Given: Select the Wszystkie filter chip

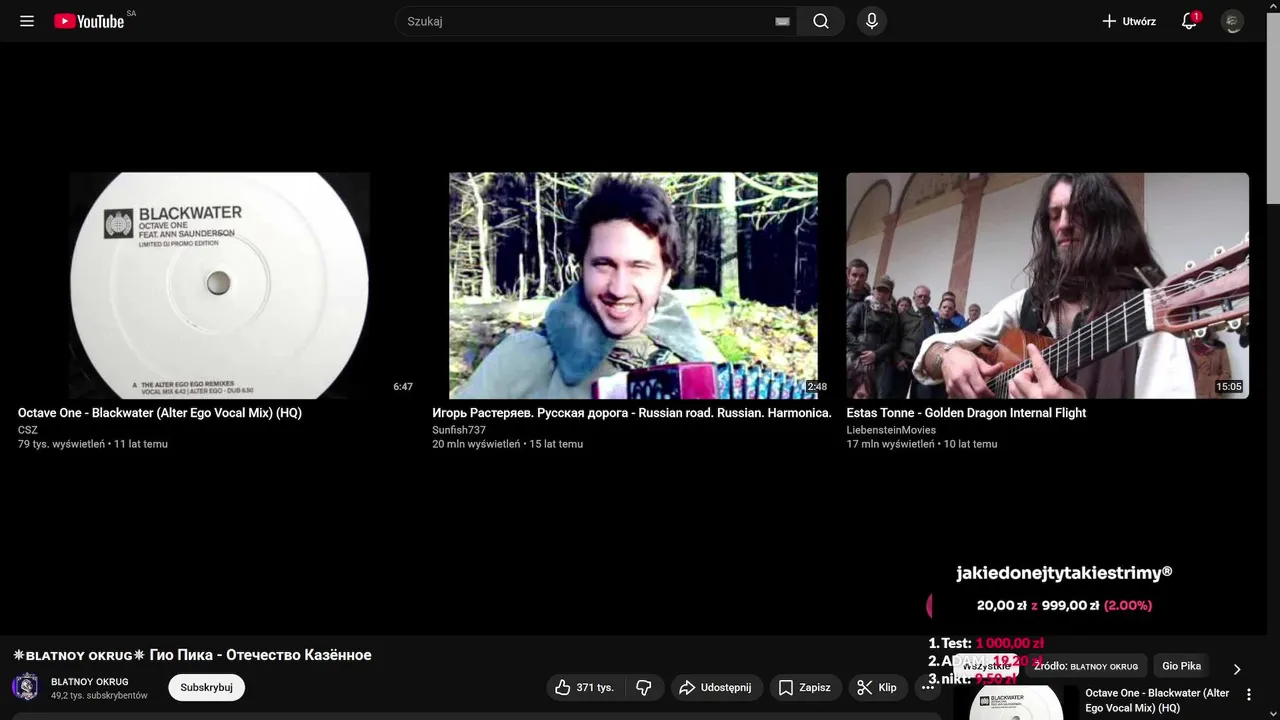Looking at the screenshot, I should 986,666.
